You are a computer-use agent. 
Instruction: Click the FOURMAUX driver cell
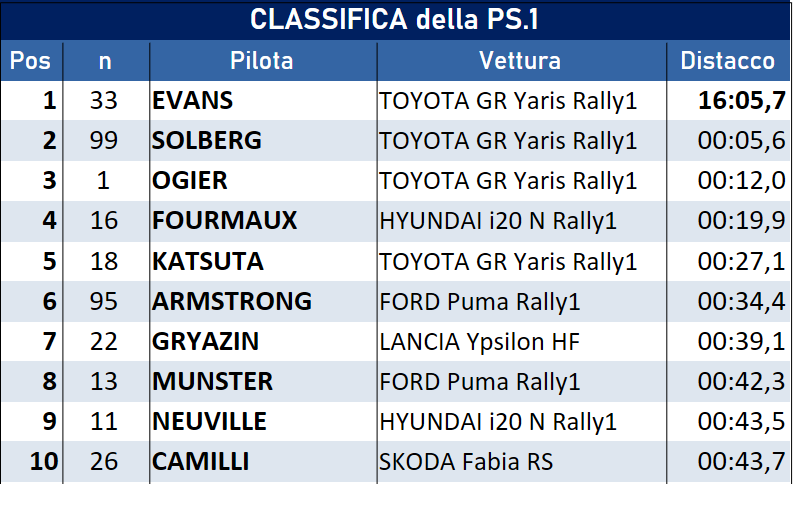(225, 221)
